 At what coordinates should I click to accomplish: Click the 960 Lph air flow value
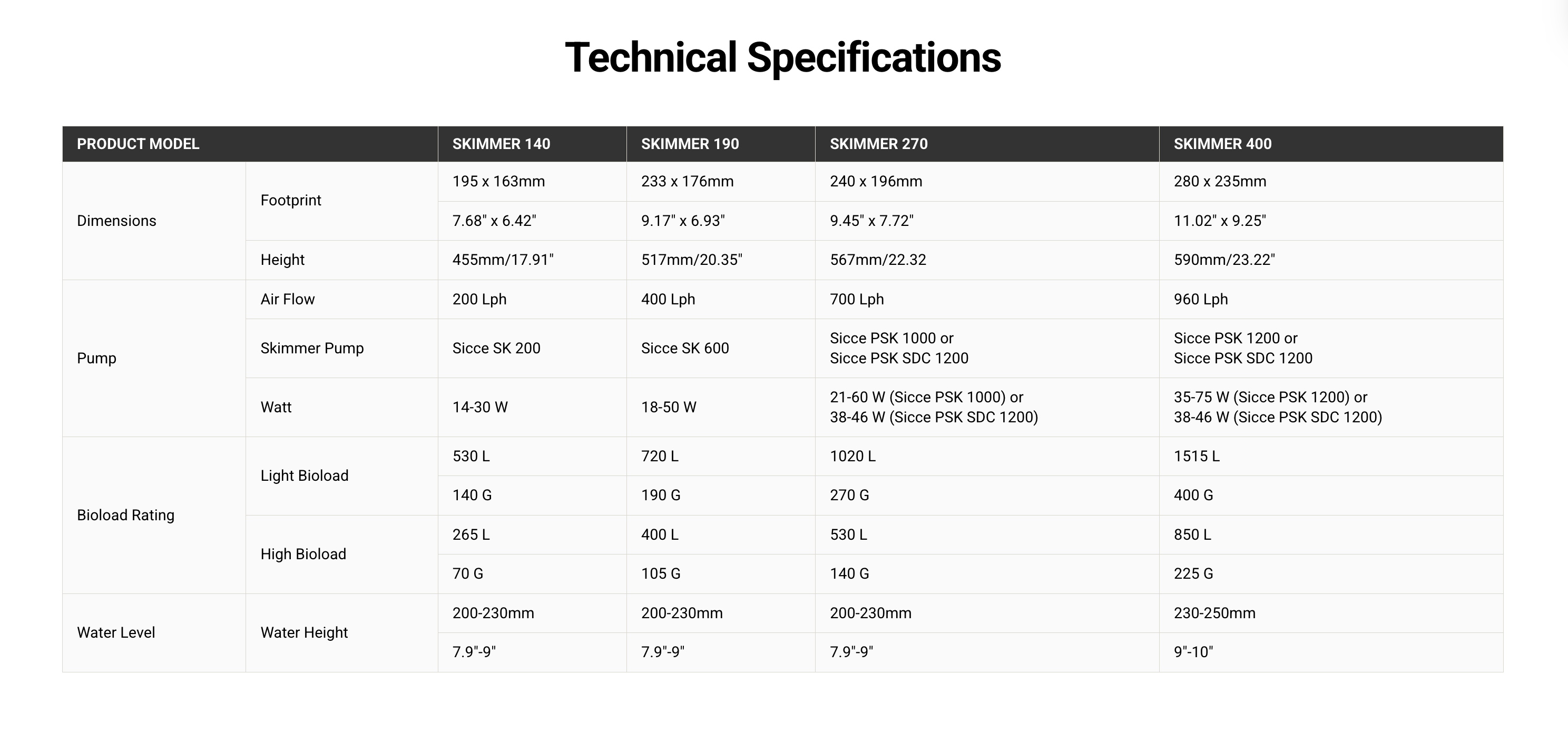click(1200, 299)
